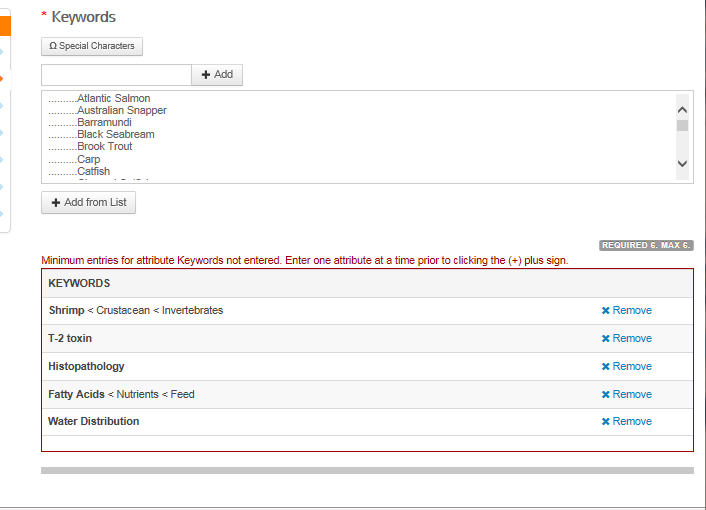
Task: Remove the T-2 toxin keyword
Action: tap(627, 339)
